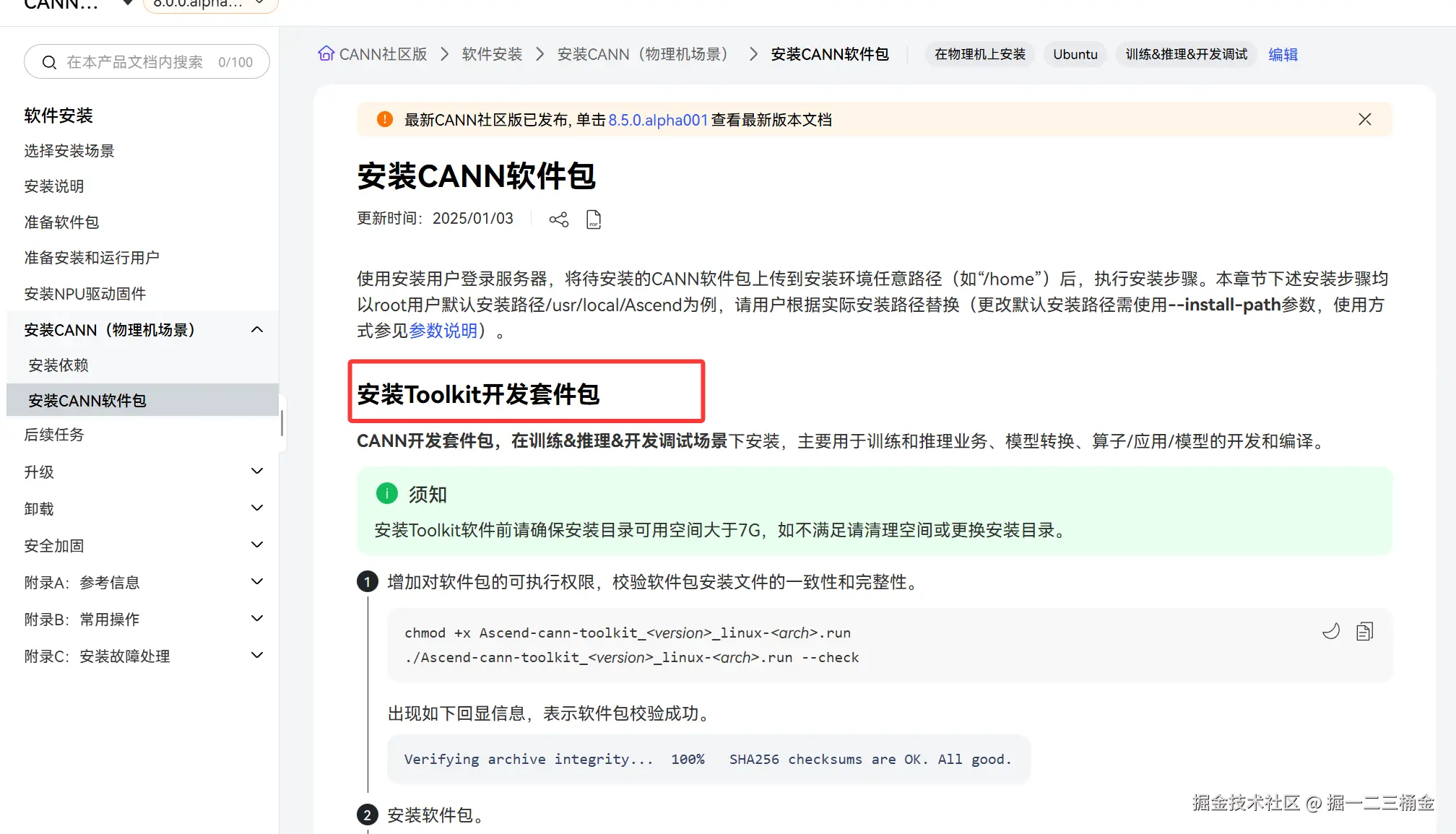Dismiss the new version notification banner
The height and width of the screenshot is (834, 1456).
pyautogui.click(x=1364, y=120)
